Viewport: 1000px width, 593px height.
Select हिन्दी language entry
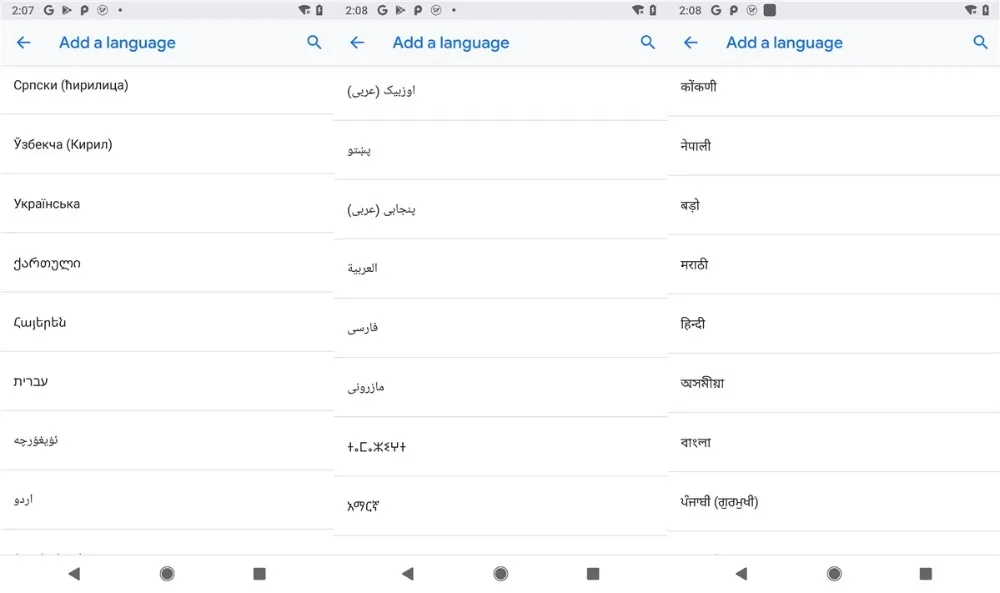pyautogui.click(x=834, y=324)
